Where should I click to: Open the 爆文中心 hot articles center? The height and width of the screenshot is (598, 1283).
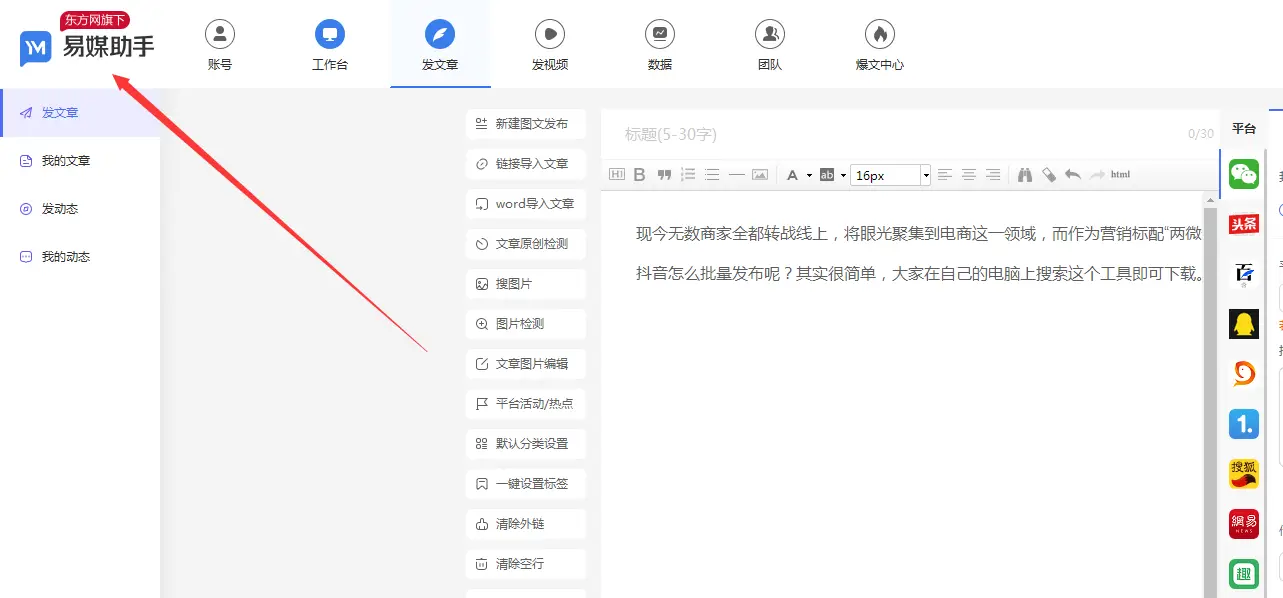[x=880, y=46]
